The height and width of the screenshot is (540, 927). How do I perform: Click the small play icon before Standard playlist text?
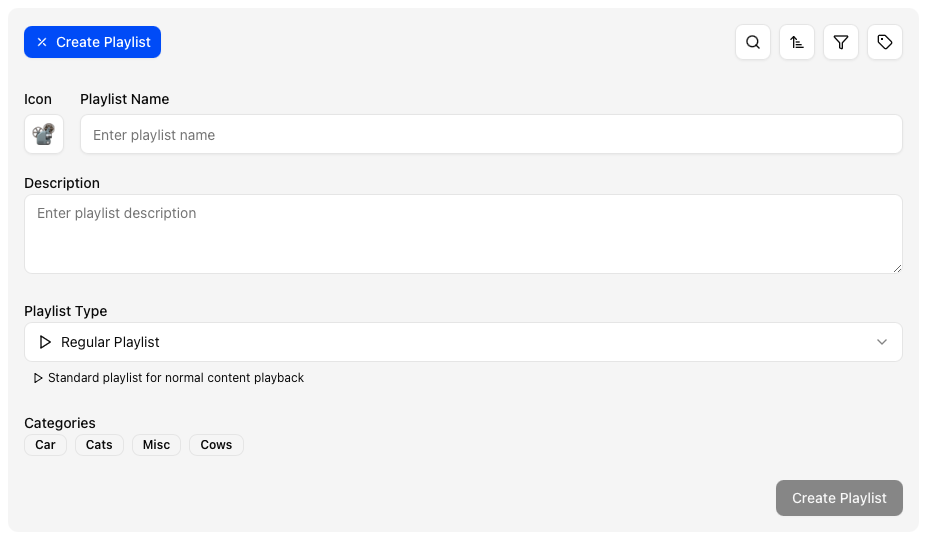39,378
